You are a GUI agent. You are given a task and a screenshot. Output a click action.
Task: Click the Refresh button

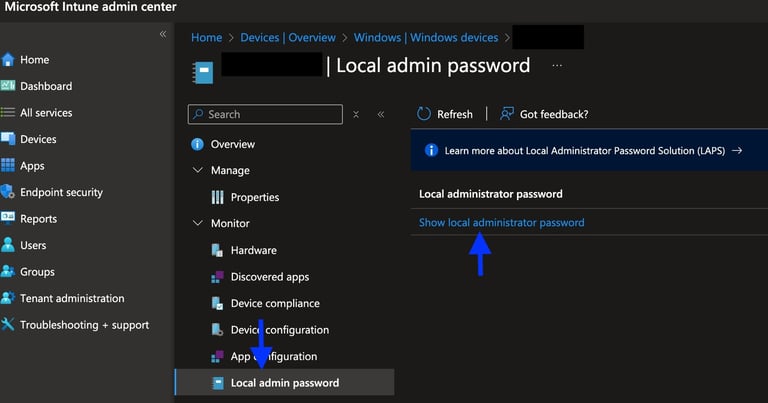pyautogui.click(x=445, y=114)
